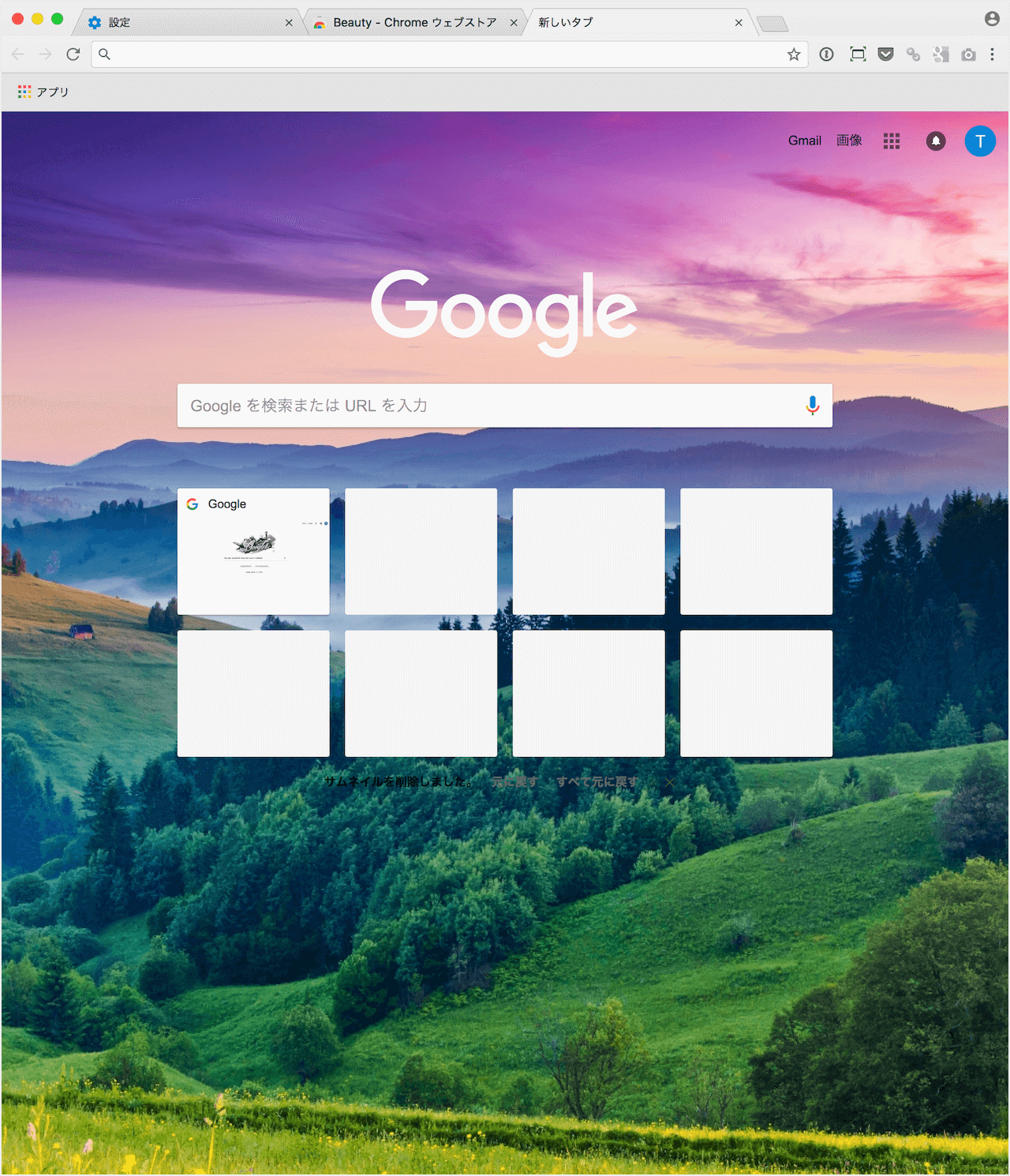
Task: Open the アプリ bookmarks shortcut
Action: [x=43, y=92]
